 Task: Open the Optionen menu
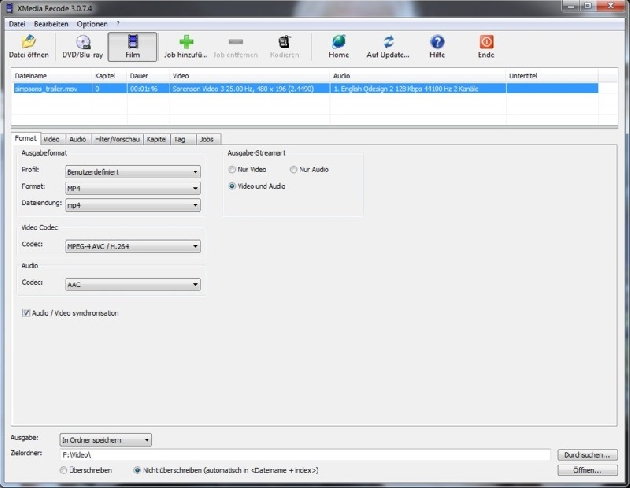(91, 23)
